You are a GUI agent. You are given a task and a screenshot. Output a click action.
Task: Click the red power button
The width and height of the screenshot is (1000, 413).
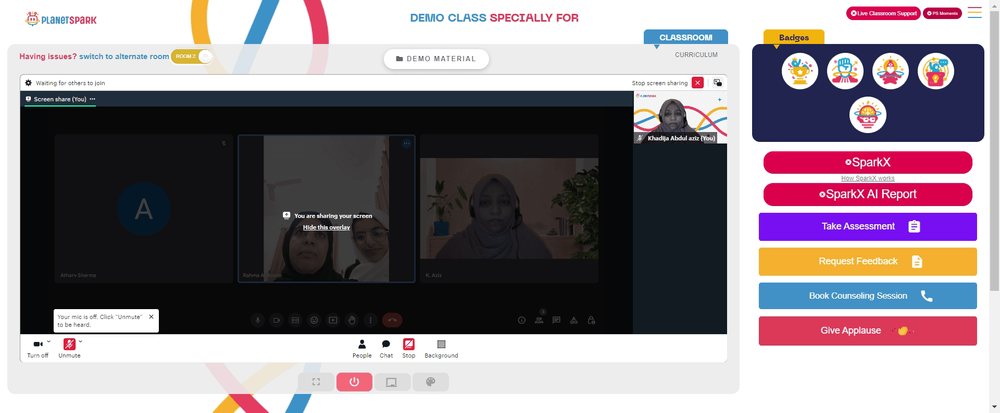pyautogui.click(x=354, y=382)
